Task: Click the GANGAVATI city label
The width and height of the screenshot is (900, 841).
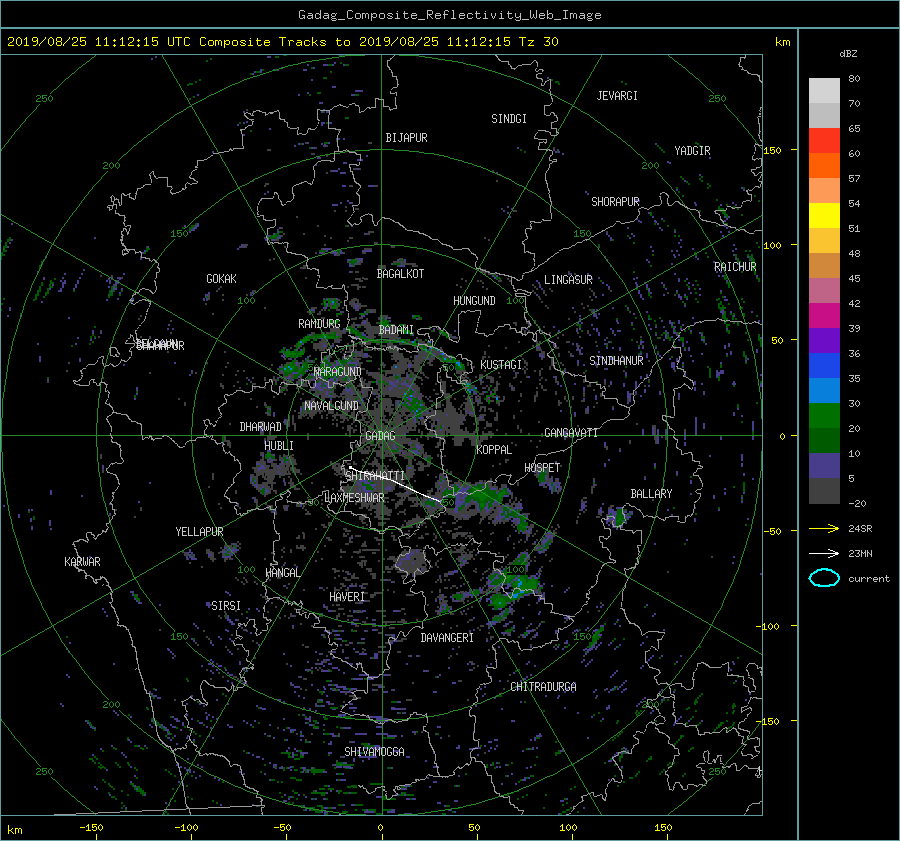Action: pos(571,432)
